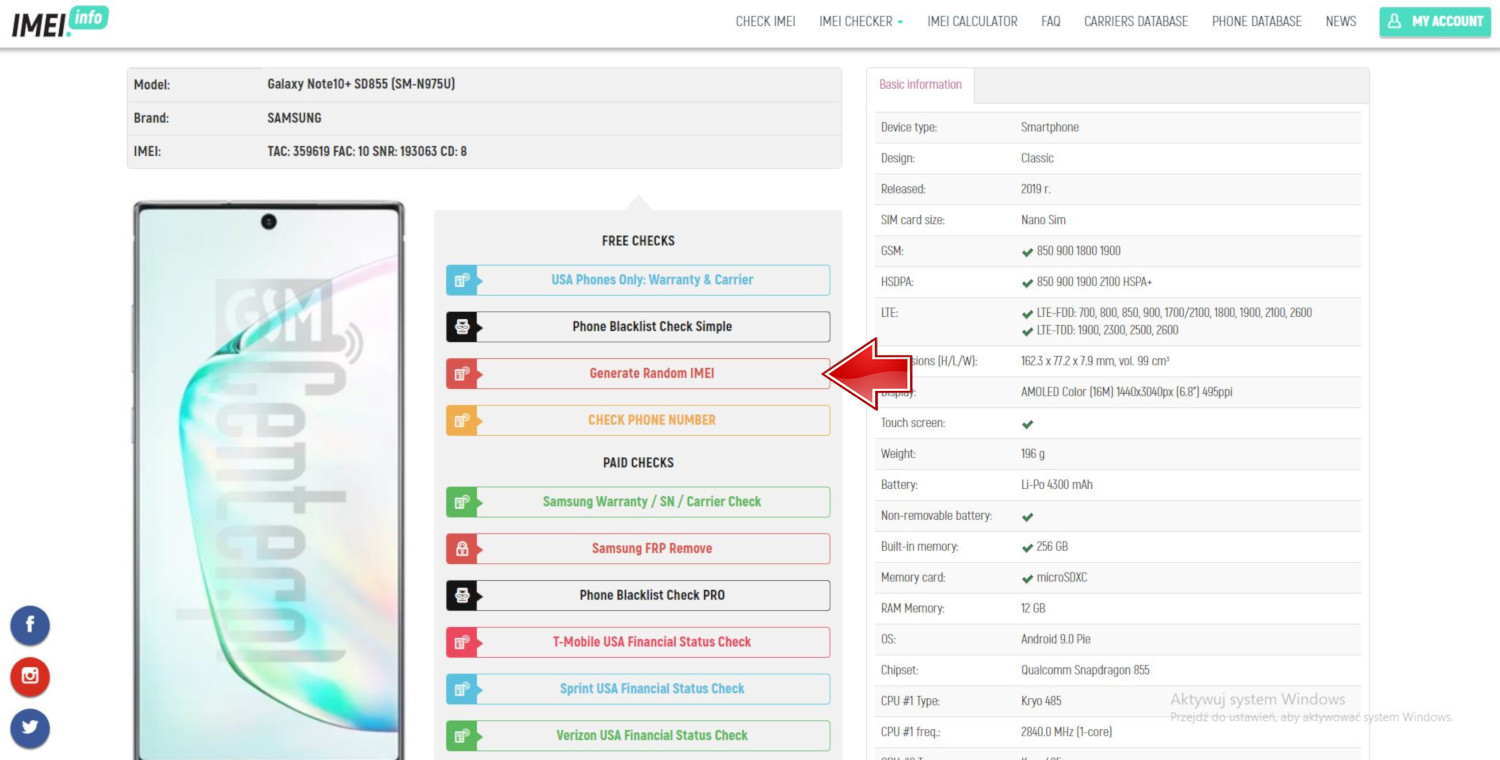Open the Instagram social icon

tap(30, 677)
